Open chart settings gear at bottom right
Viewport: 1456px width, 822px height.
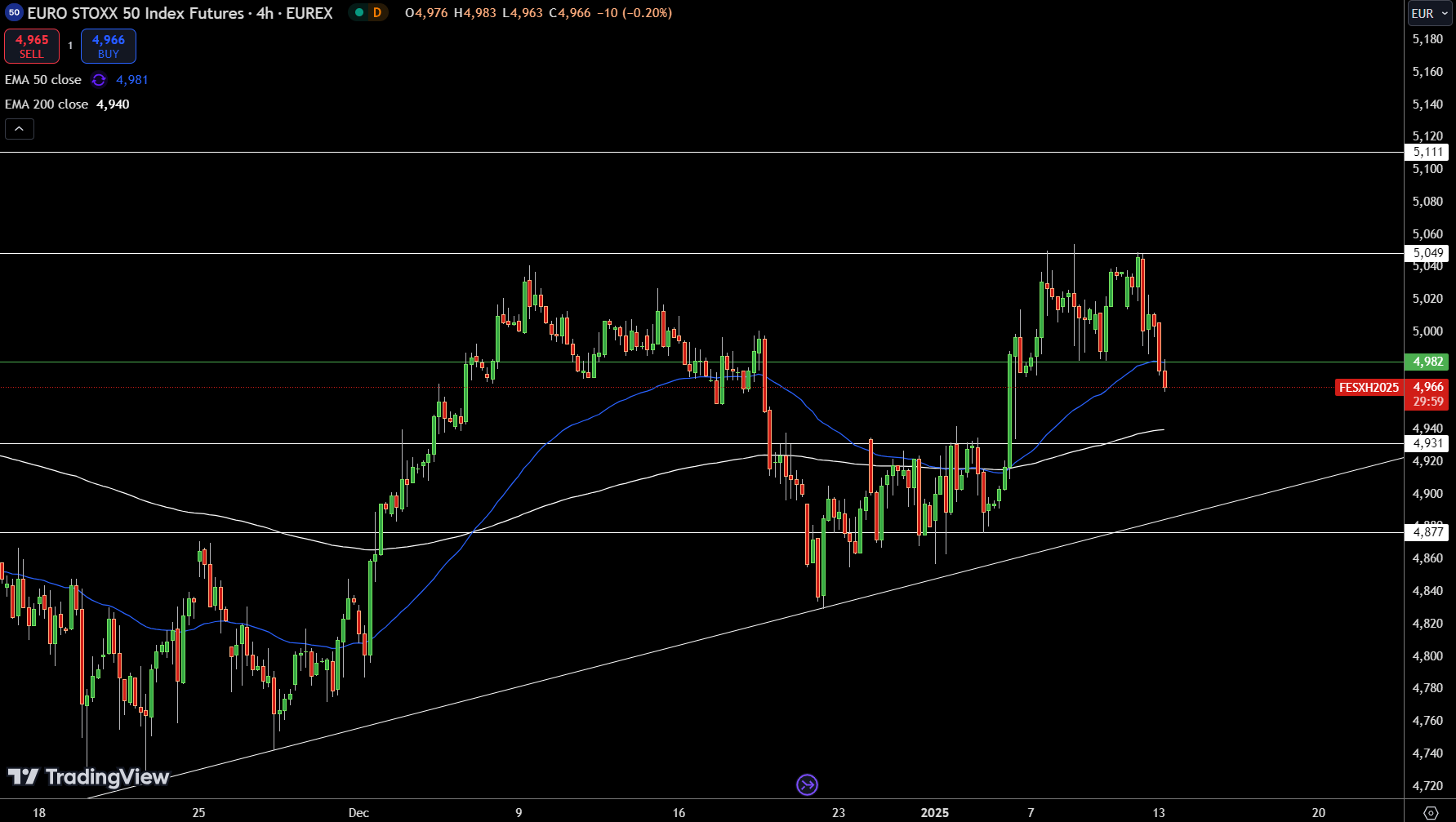(x=1431, y=812)
